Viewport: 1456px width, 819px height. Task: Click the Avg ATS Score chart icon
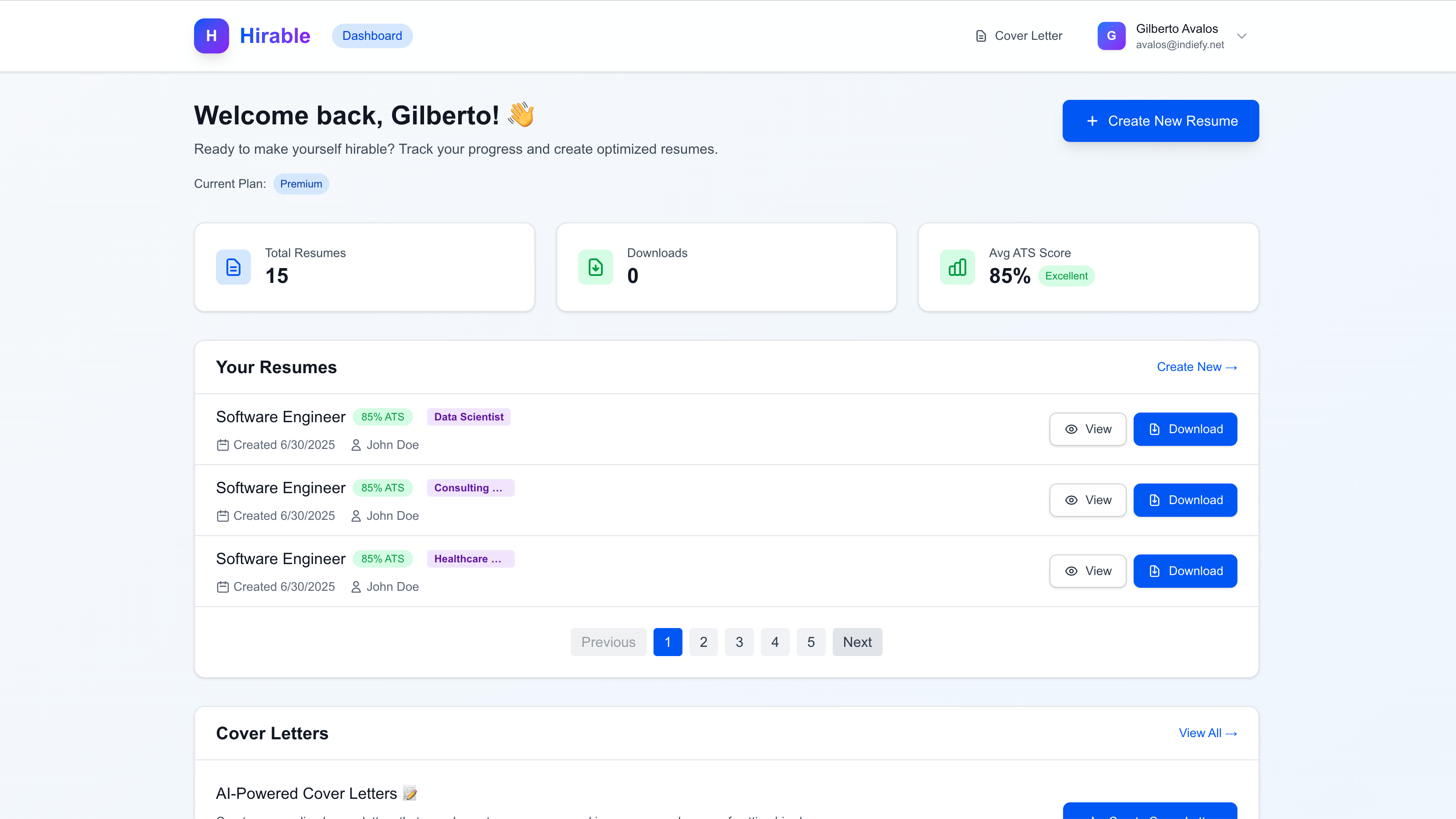pos(957,267)
